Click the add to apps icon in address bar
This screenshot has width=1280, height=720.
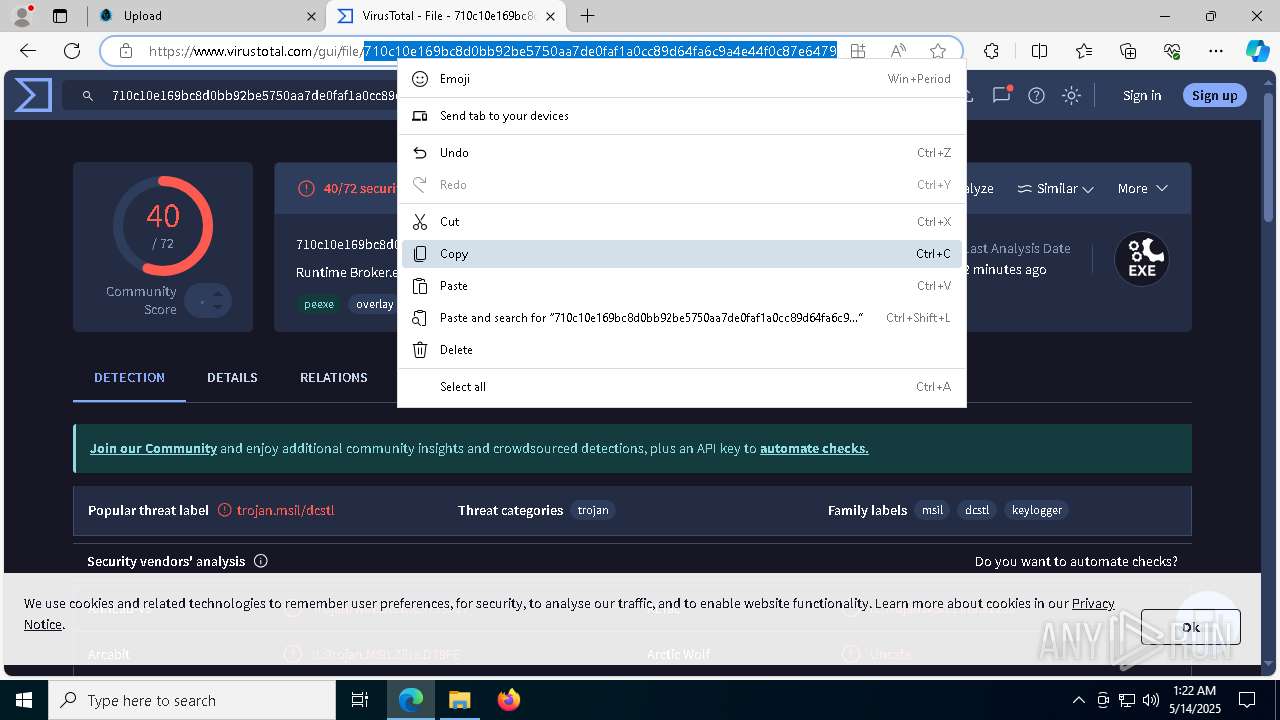point(858,51)
